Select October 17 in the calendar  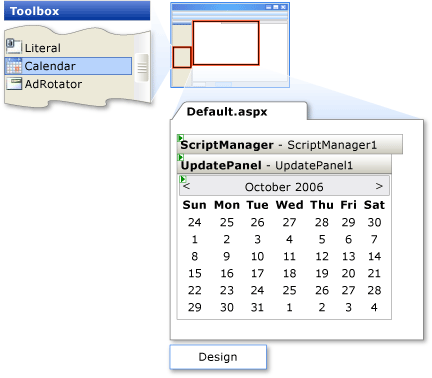257,273
